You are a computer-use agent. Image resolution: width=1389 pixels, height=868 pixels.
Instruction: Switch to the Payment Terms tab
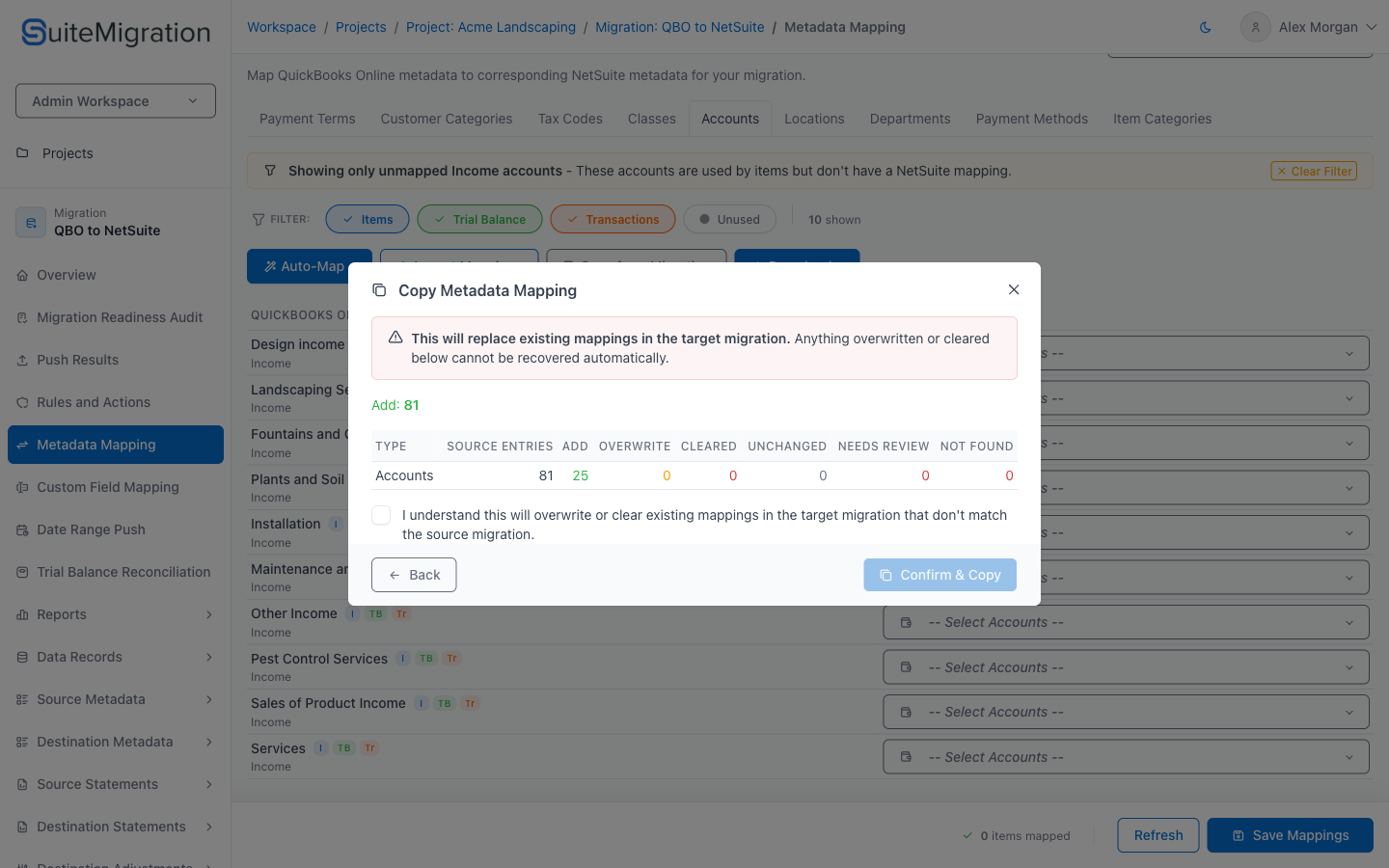pos(307,119)
